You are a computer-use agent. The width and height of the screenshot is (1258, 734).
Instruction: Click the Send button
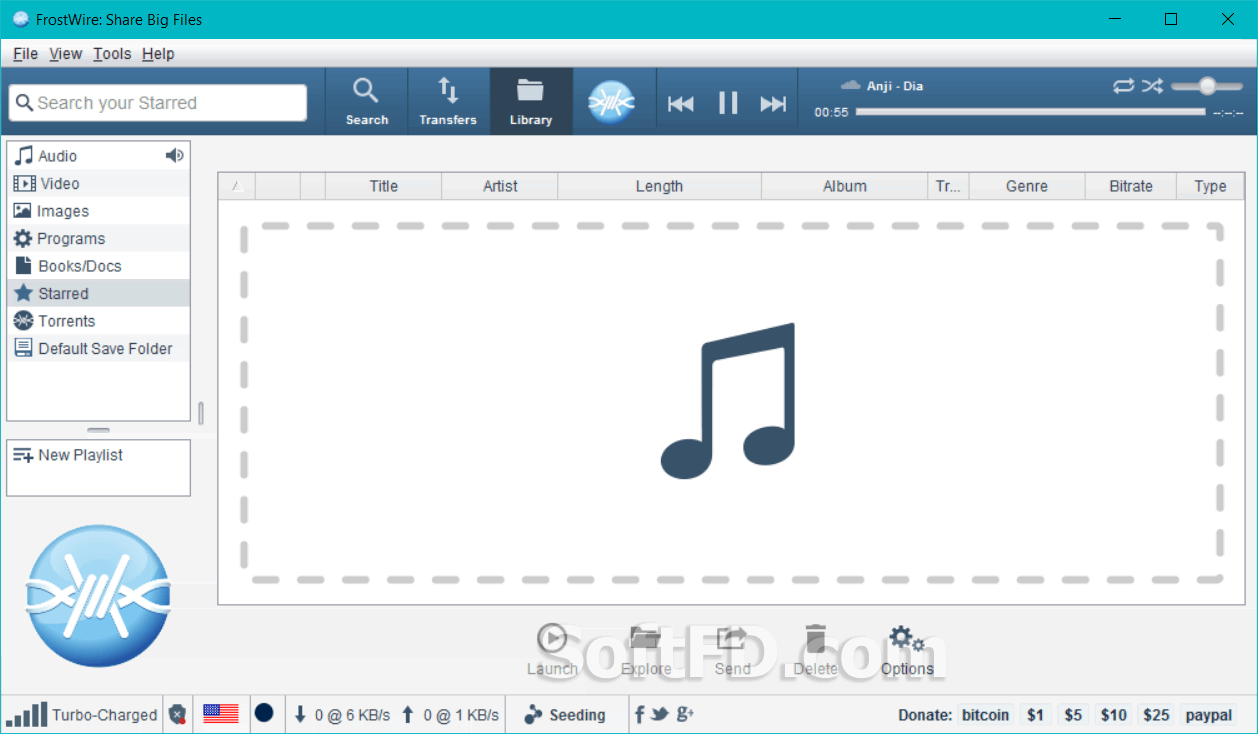pyautogui.click(x=732, y=650)
